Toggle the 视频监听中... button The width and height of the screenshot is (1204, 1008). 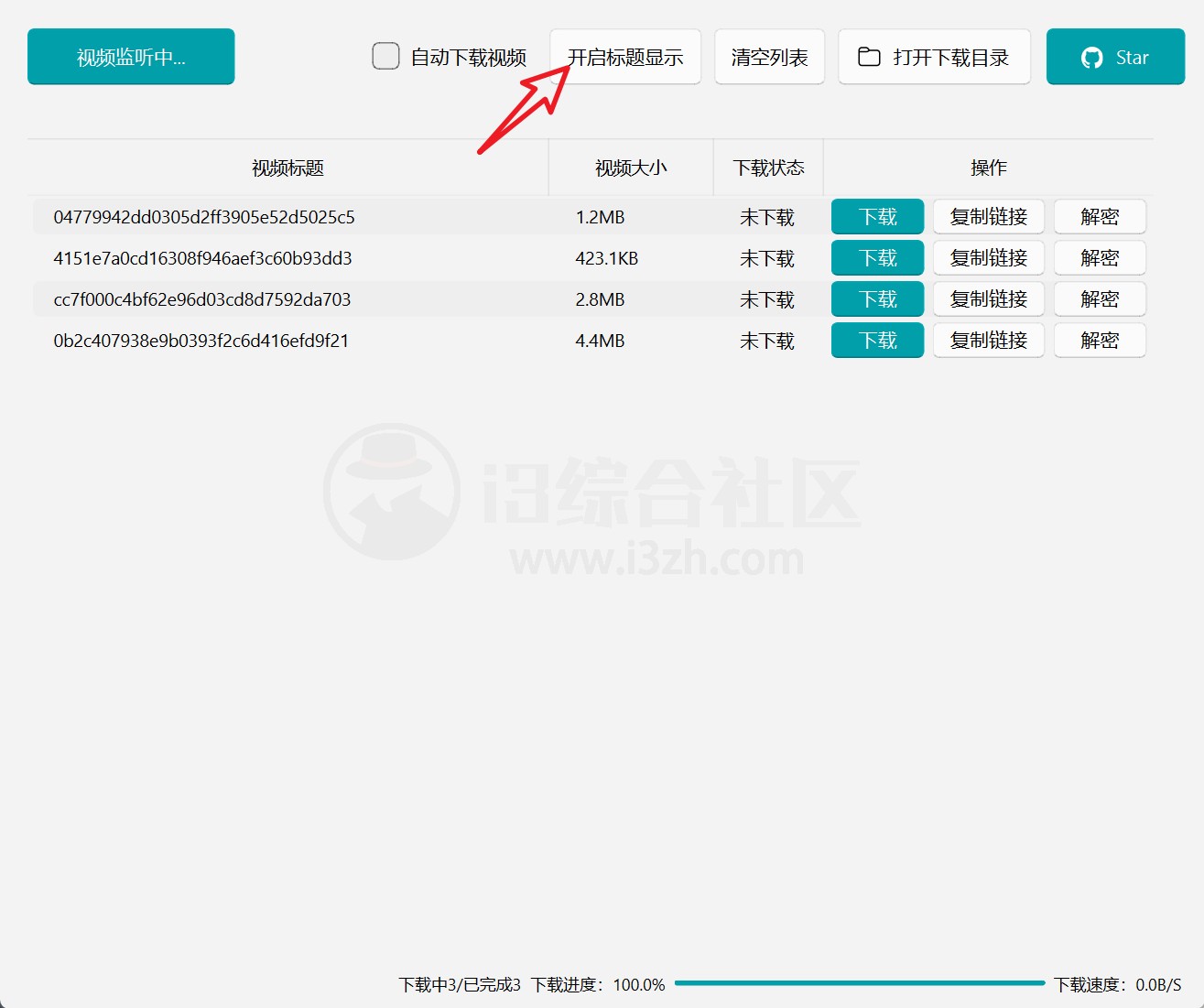(x=131, y=57)
